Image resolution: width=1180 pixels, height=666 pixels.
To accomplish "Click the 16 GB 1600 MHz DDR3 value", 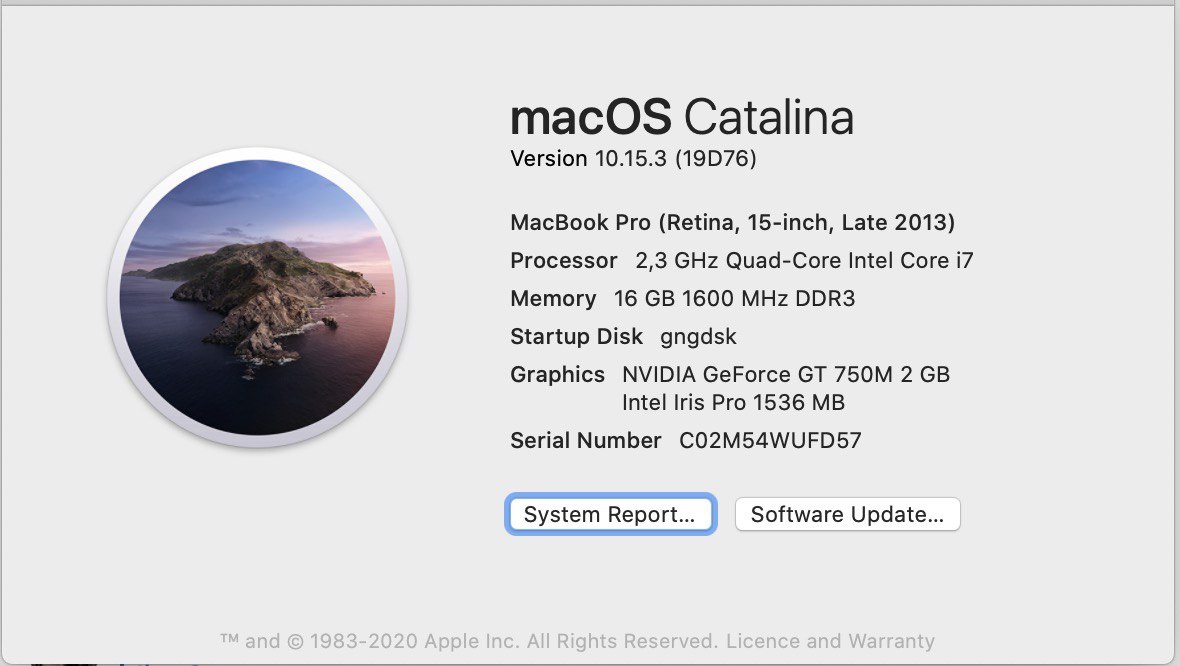I will click(734, 299).
